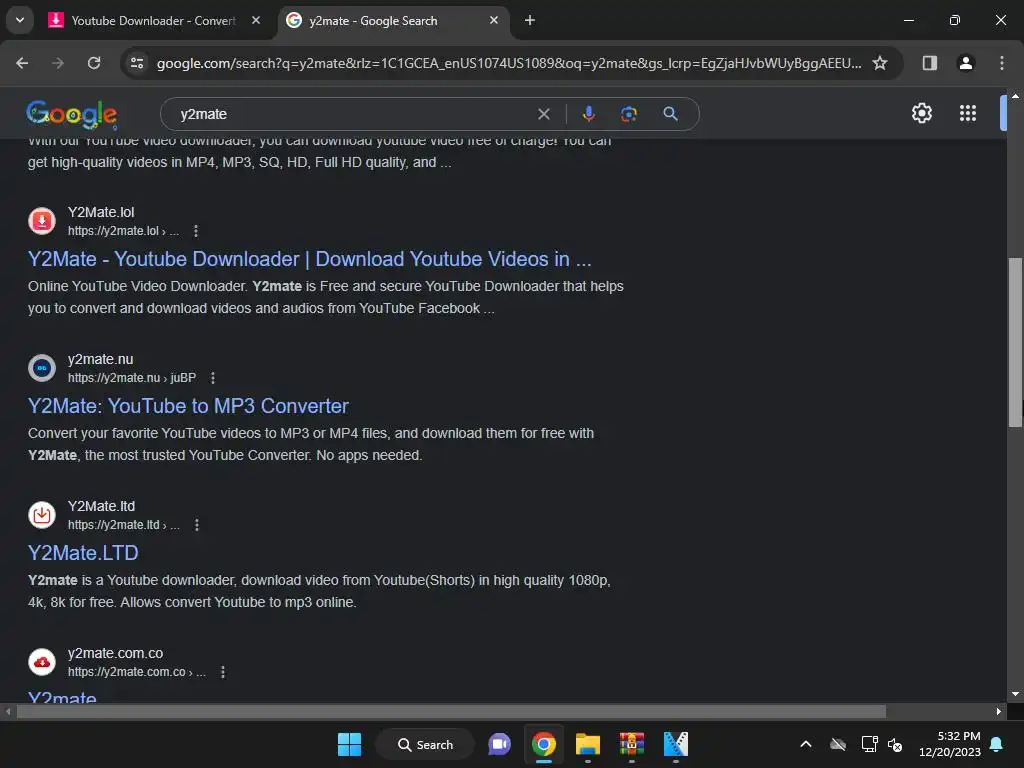
Task: Go forward to the next page
Action: (58, 63)
